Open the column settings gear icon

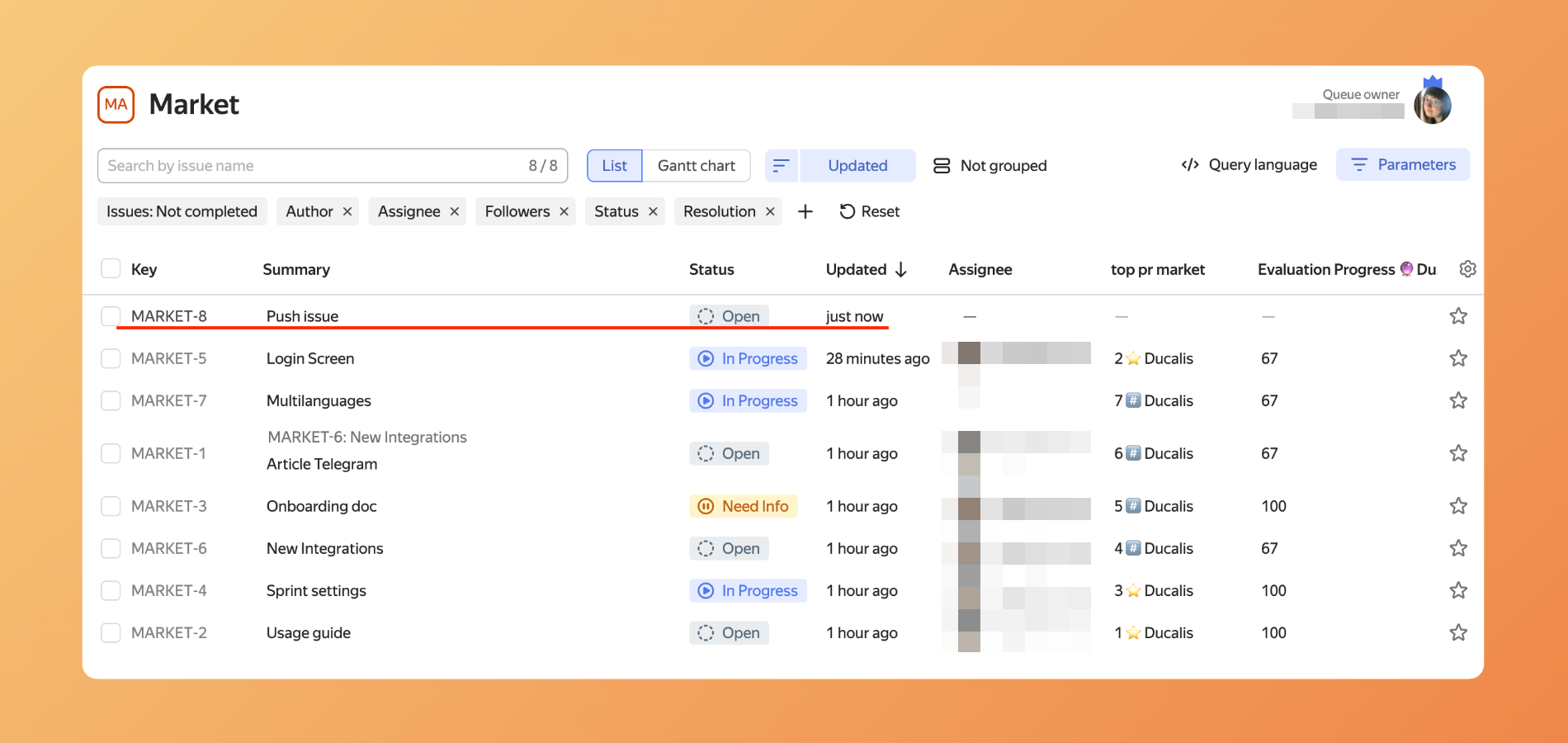(1467, 268)
